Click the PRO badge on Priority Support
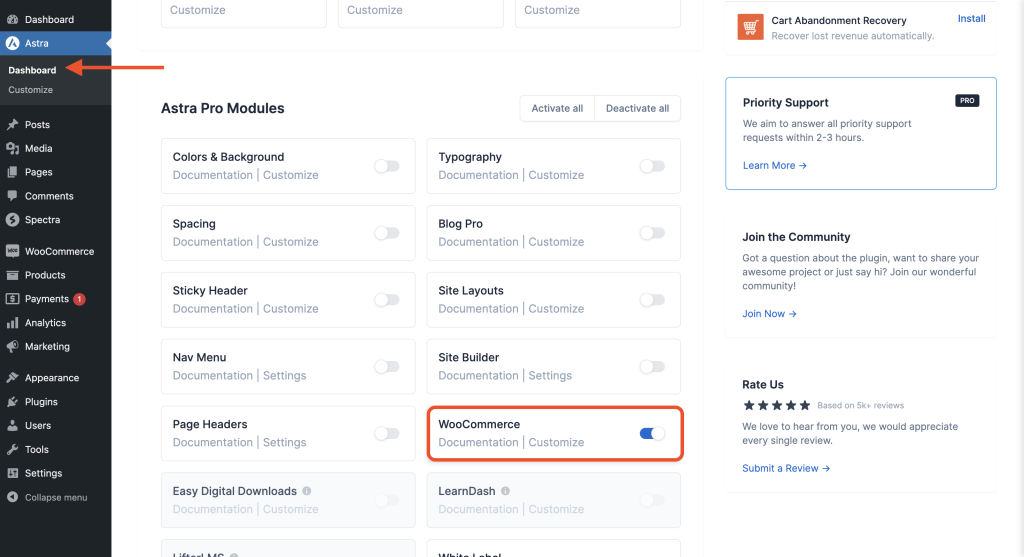This screenshot has width=1024, height=557. click(x=967, y=101)
